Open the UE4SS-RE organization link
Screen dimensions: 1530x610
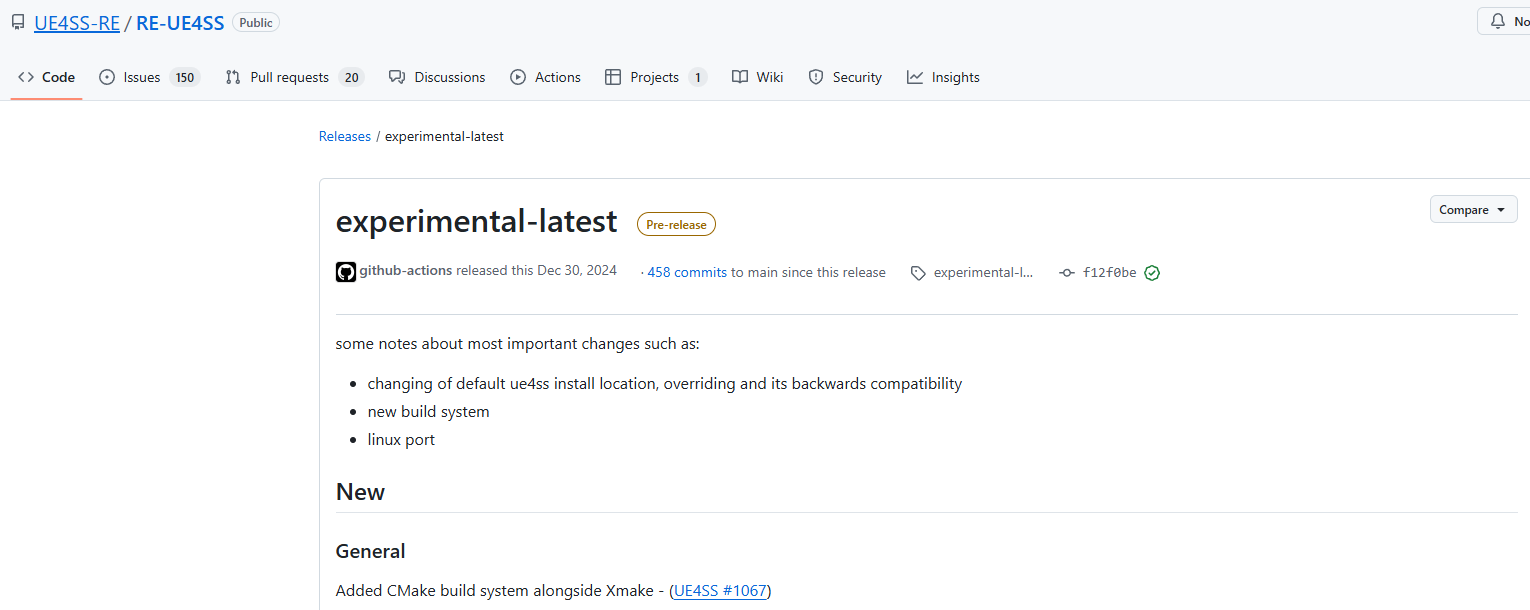[77, 22]
